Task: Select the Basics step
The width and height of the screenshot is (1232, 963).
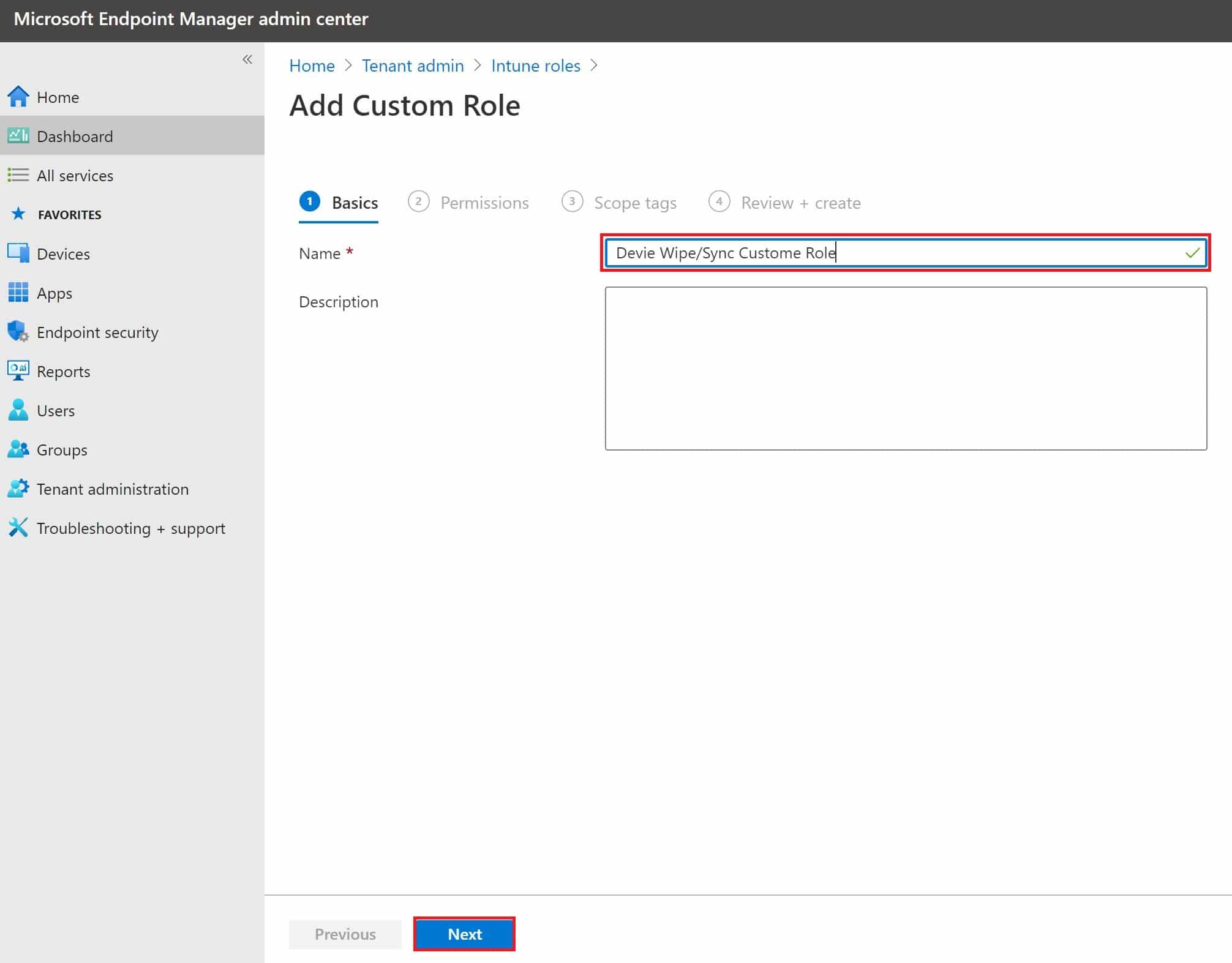Action: click(x=354, y=203)
